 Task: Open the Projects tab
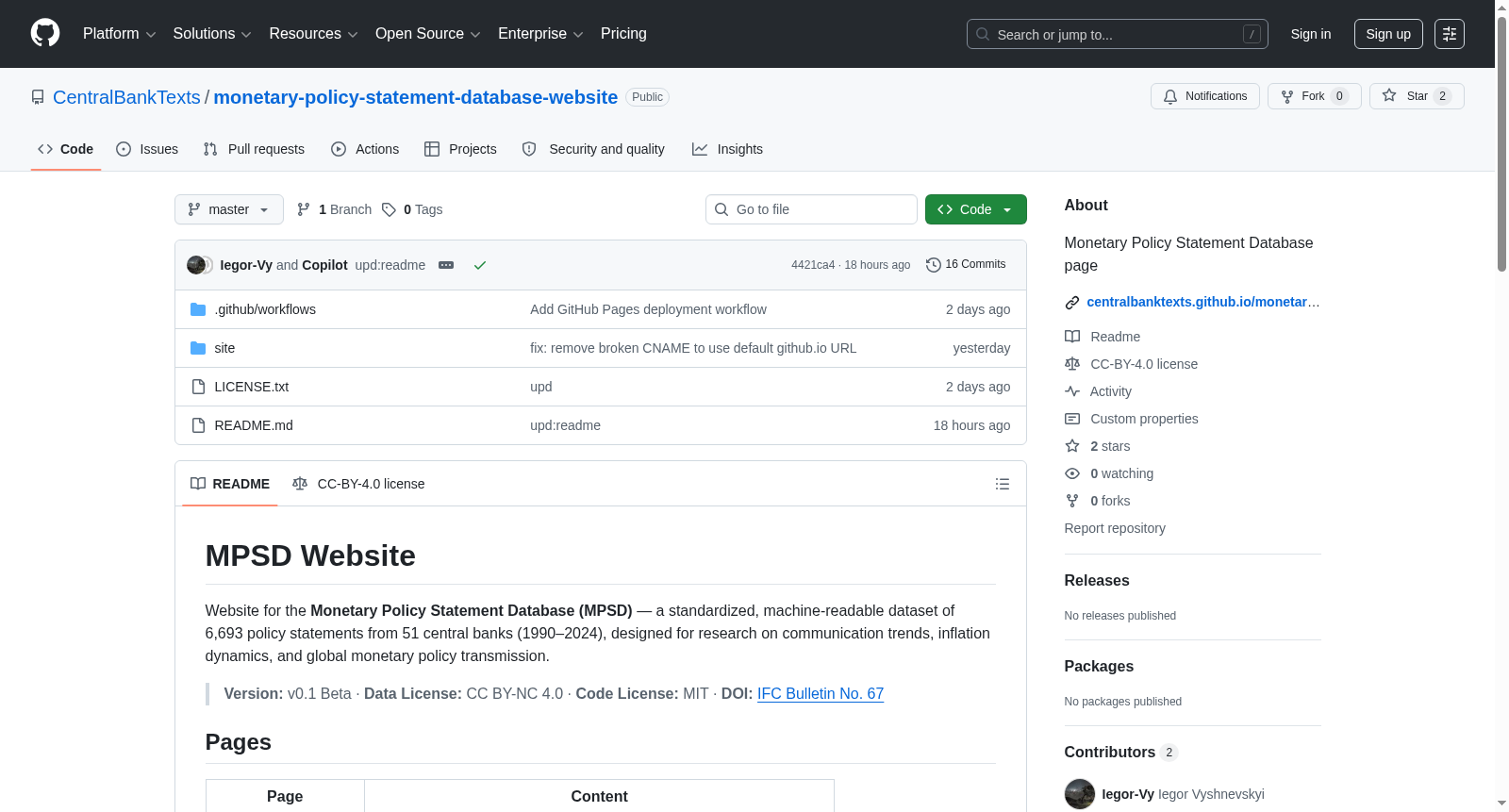coord(460,149)
